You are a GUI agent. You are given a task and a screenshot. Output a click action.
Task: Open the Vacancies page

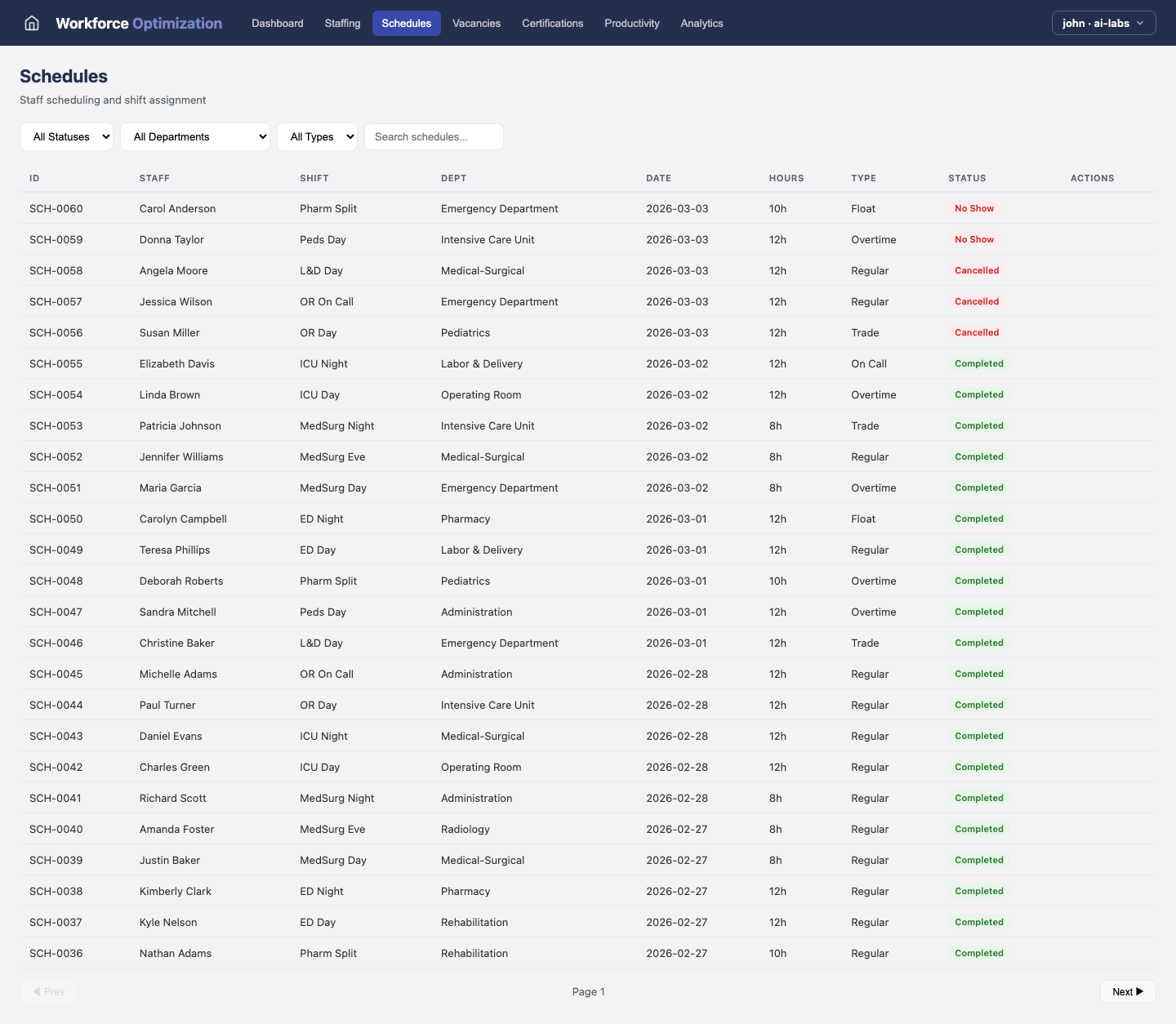pyautogui.click(x=476, y=23)
